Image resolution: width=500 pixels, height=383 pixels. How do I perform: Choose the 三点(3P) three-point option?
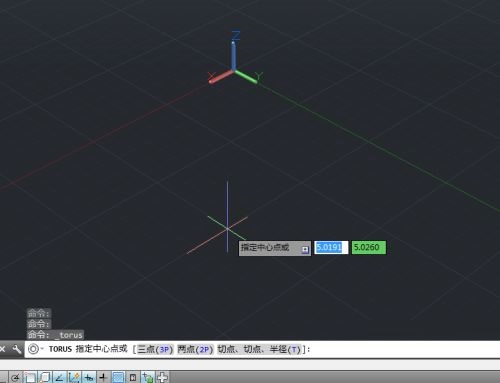tap(155, 349)
